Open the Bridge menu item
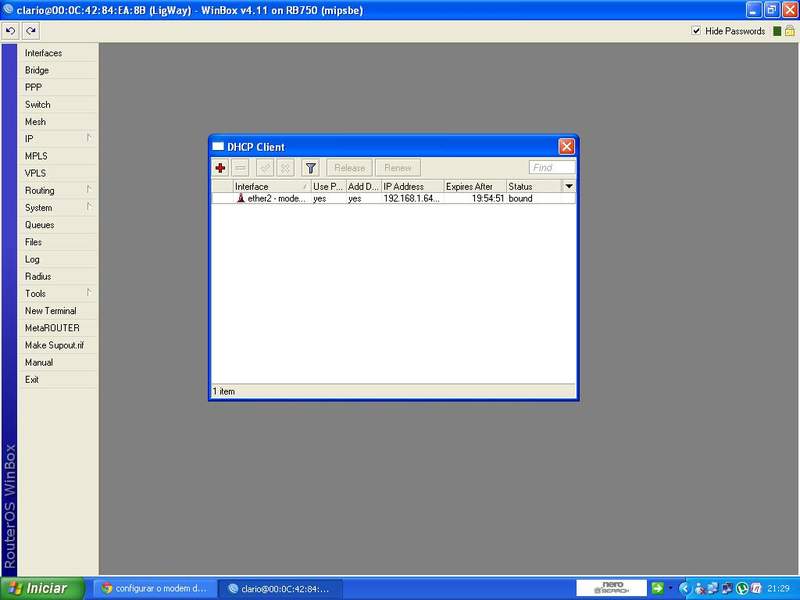Viewport: 800px width, 600px height. click(x=57, y=70)
